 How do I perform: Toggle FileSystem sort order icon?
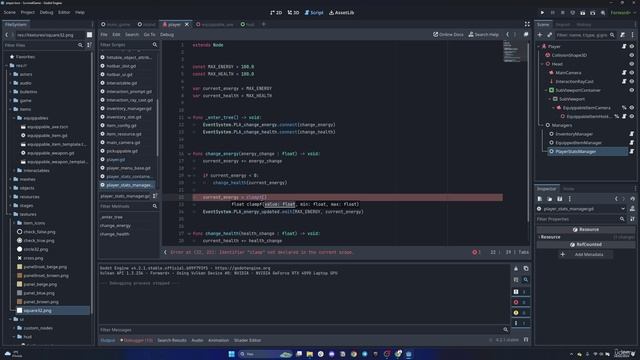pos(89,45)
